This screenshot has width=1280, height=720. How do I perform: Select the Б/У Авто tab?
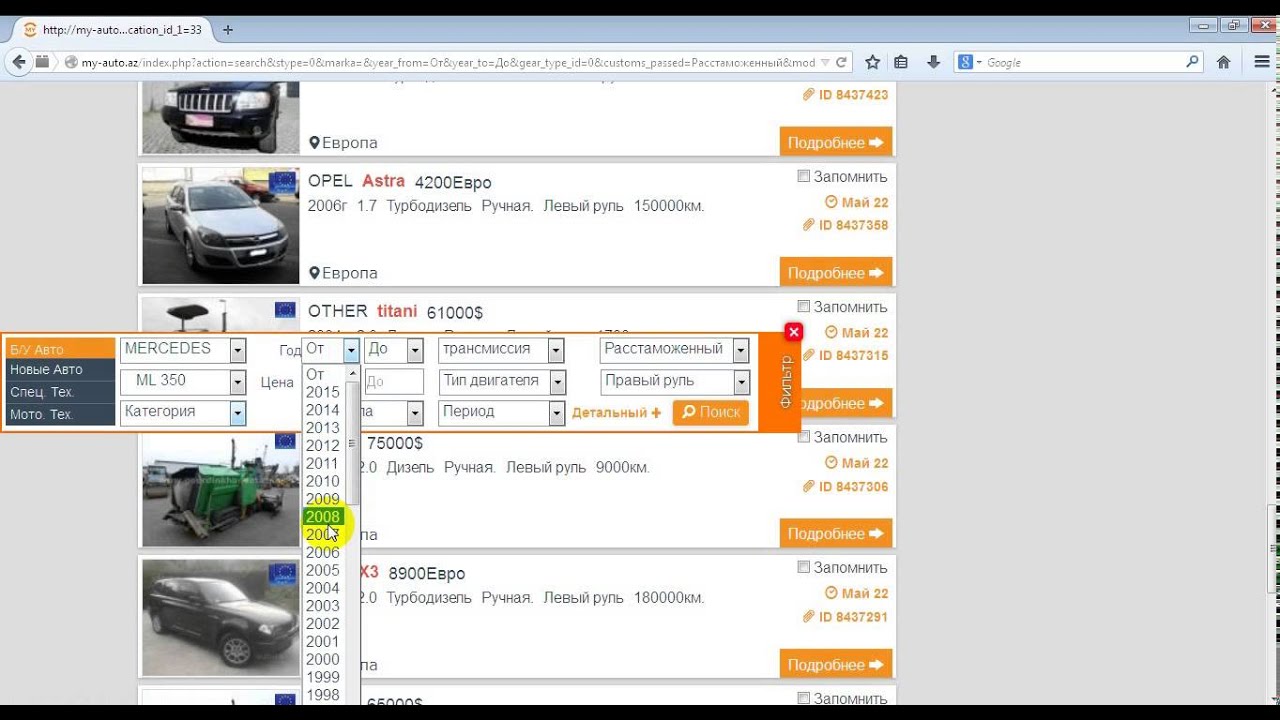(x=60, y=349)
